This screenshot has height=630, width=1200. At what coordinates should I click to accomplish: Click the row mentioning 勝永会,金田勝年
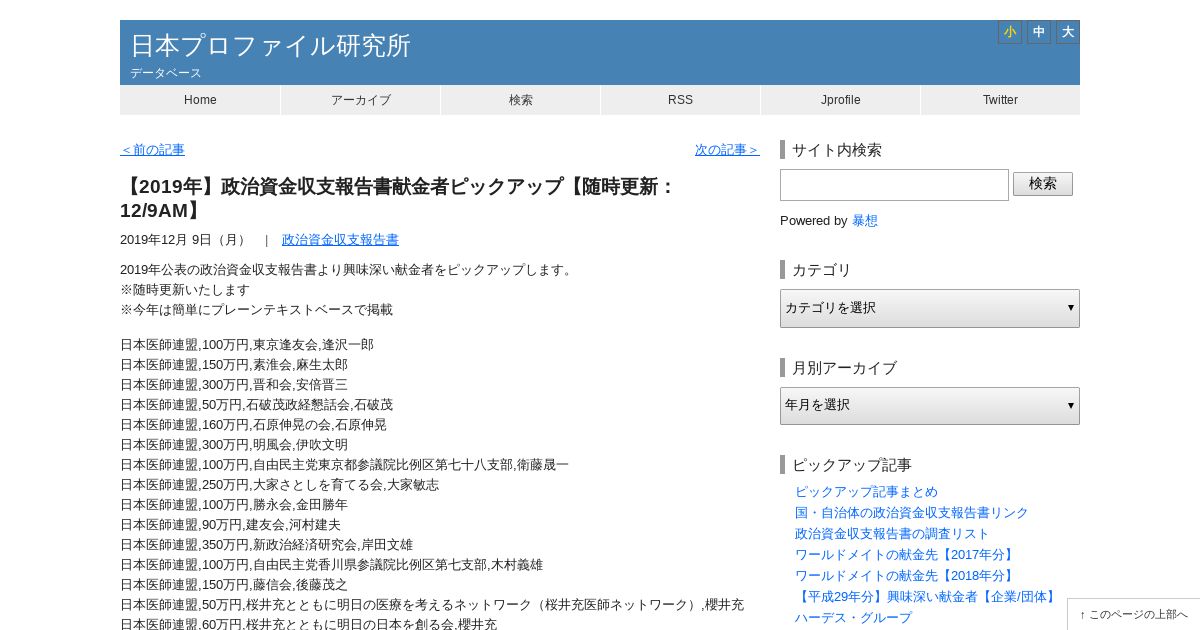pyautogui.click(x=234, y=505)
